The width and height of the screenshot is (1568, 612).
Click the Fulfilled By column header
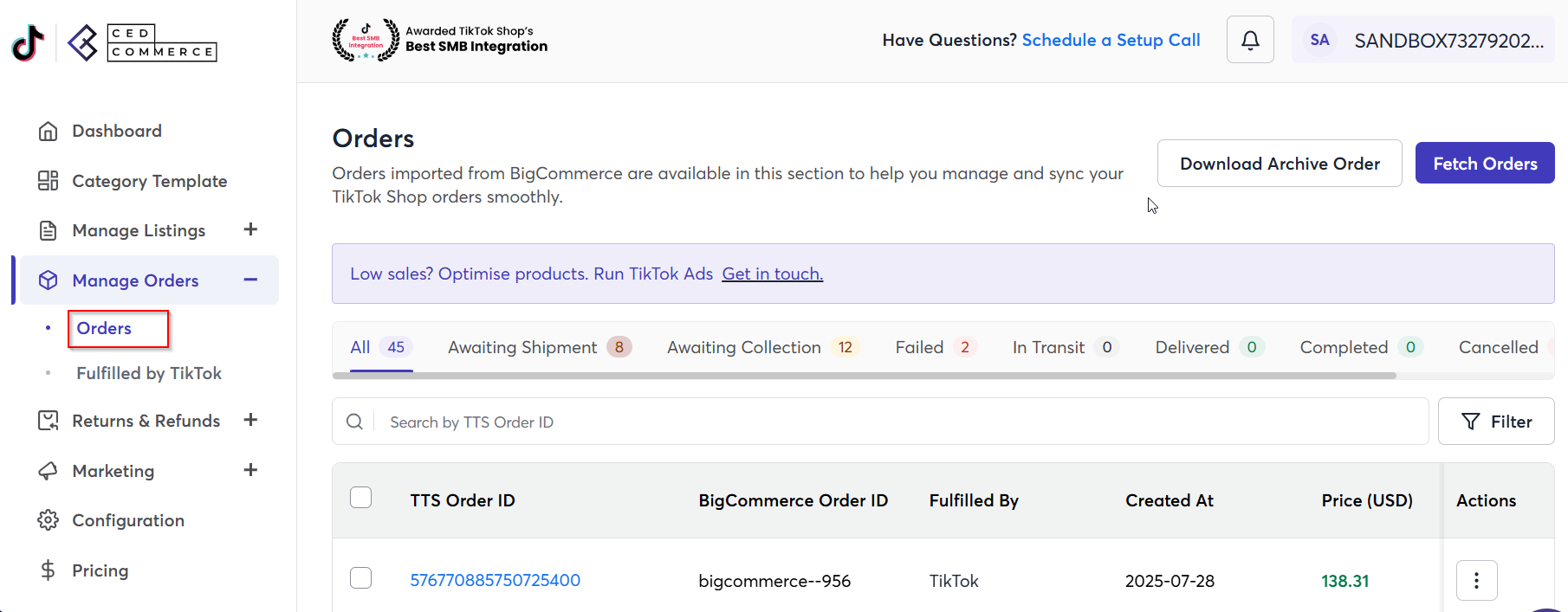click(x=974, y=500)
